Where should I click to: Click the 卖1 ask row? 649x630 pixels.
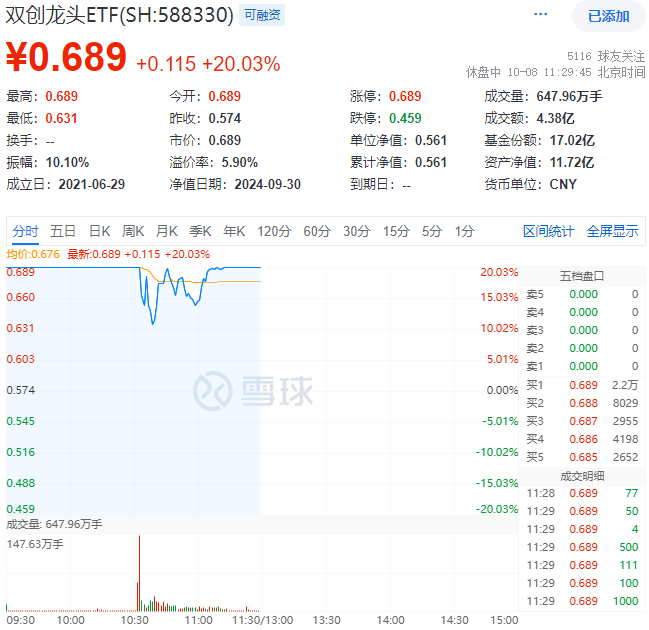[582, 366]
